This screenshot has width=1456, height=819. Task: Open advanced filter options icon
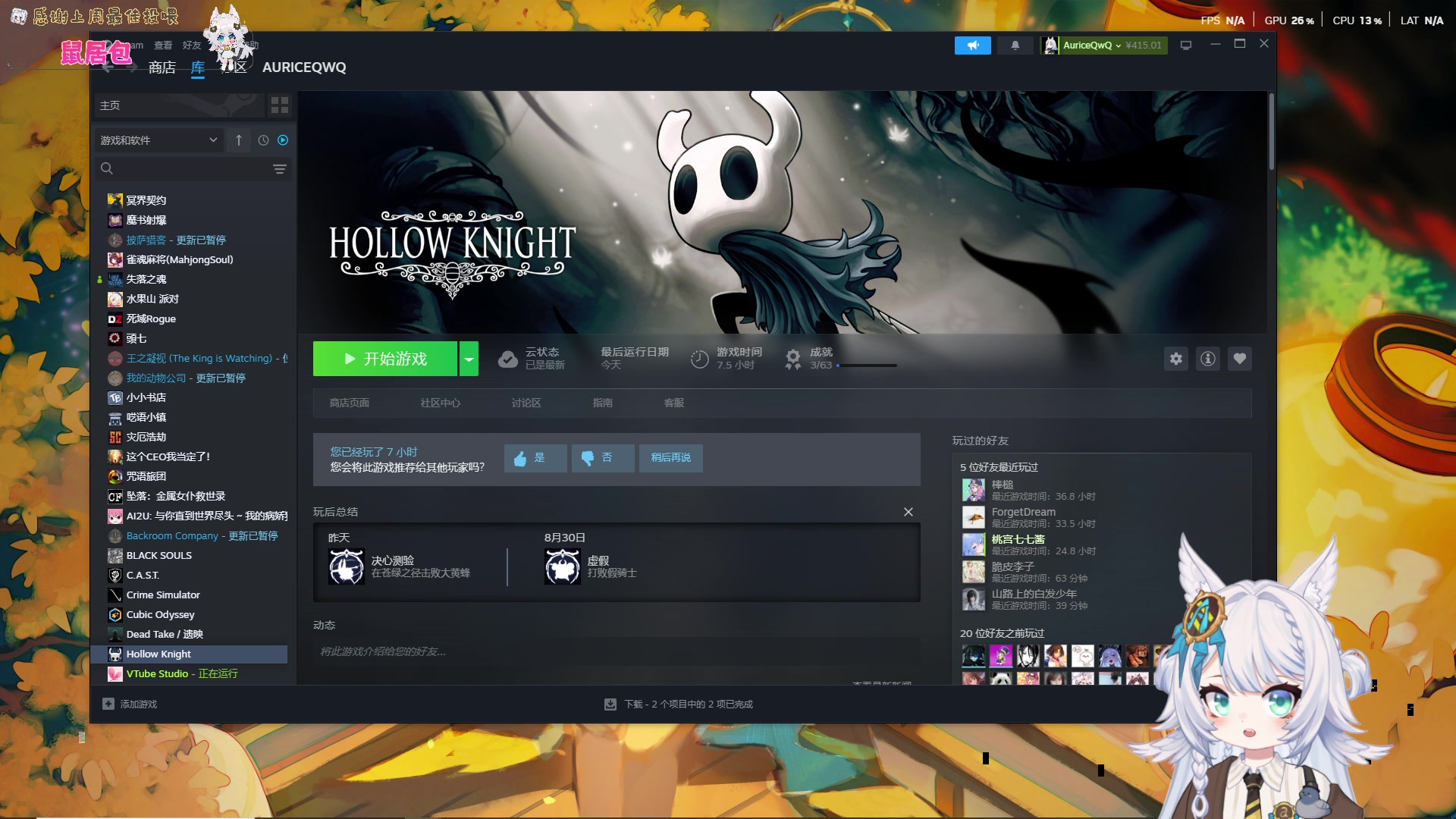[280, 169]
